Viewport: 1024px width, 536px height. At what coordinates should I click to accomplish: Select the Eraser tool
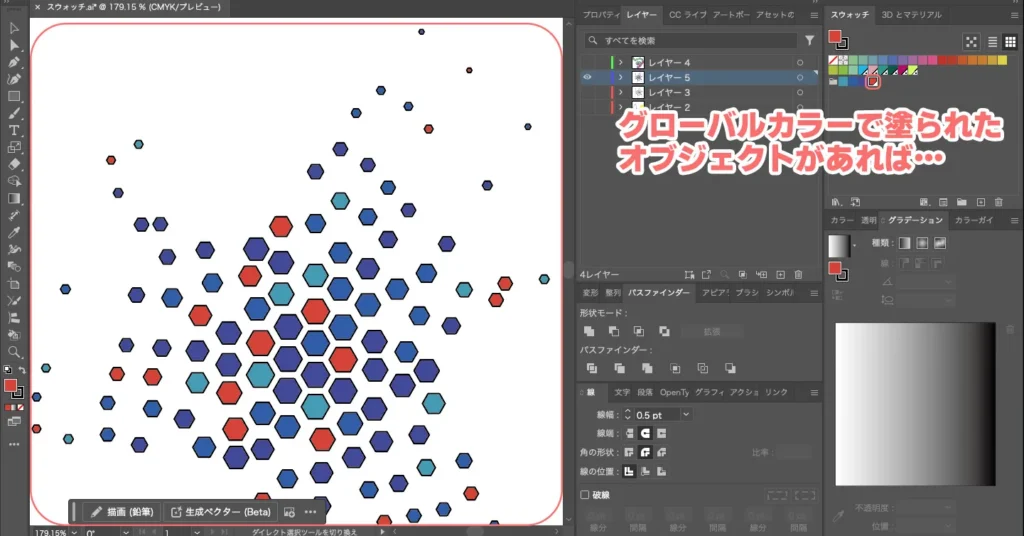(x=14, y=164)
